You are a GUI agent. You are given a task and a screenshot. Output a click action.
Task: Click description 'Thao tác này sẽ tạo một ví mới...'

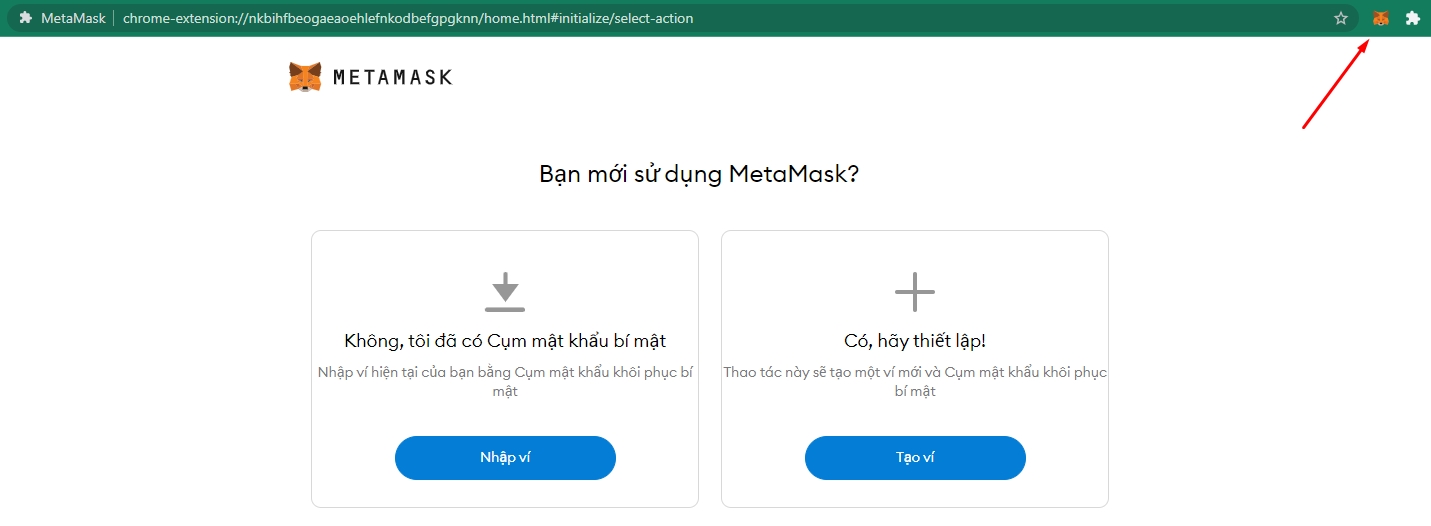click(x=915, y=382)
